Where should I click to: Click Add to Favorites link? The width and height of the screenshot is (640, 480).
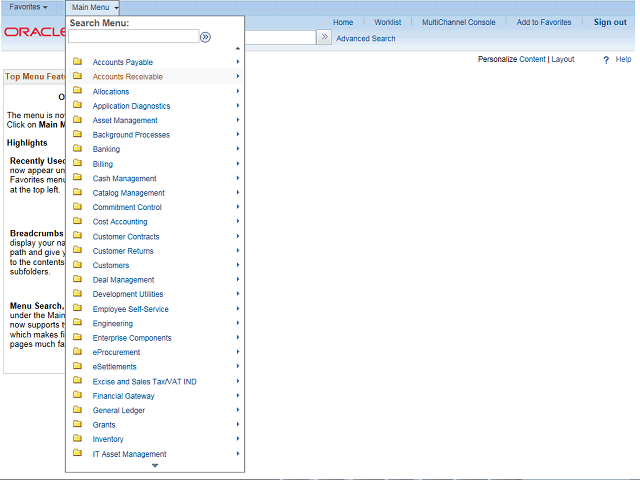[544, 22]
